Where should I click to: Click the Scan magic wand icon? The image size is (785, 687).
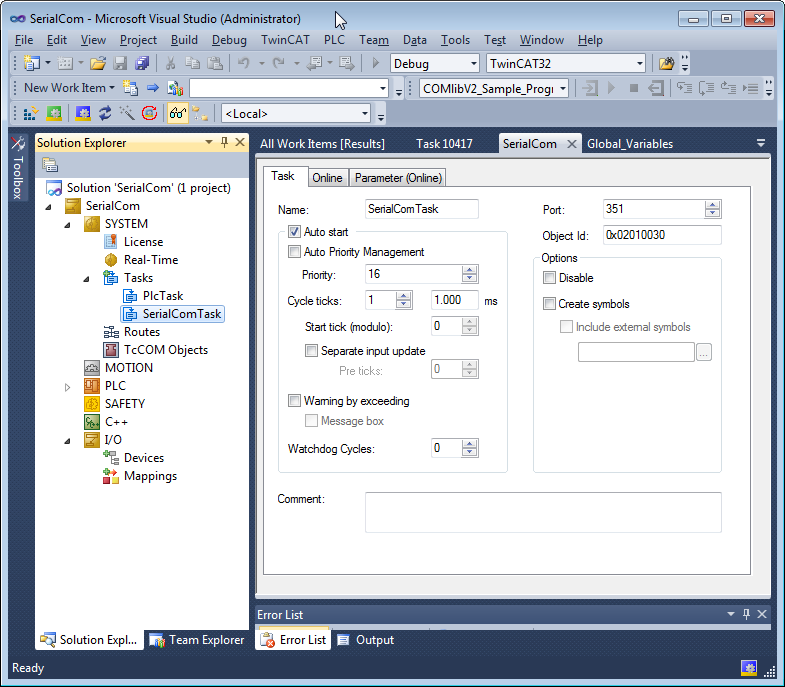tap(127, 113)
